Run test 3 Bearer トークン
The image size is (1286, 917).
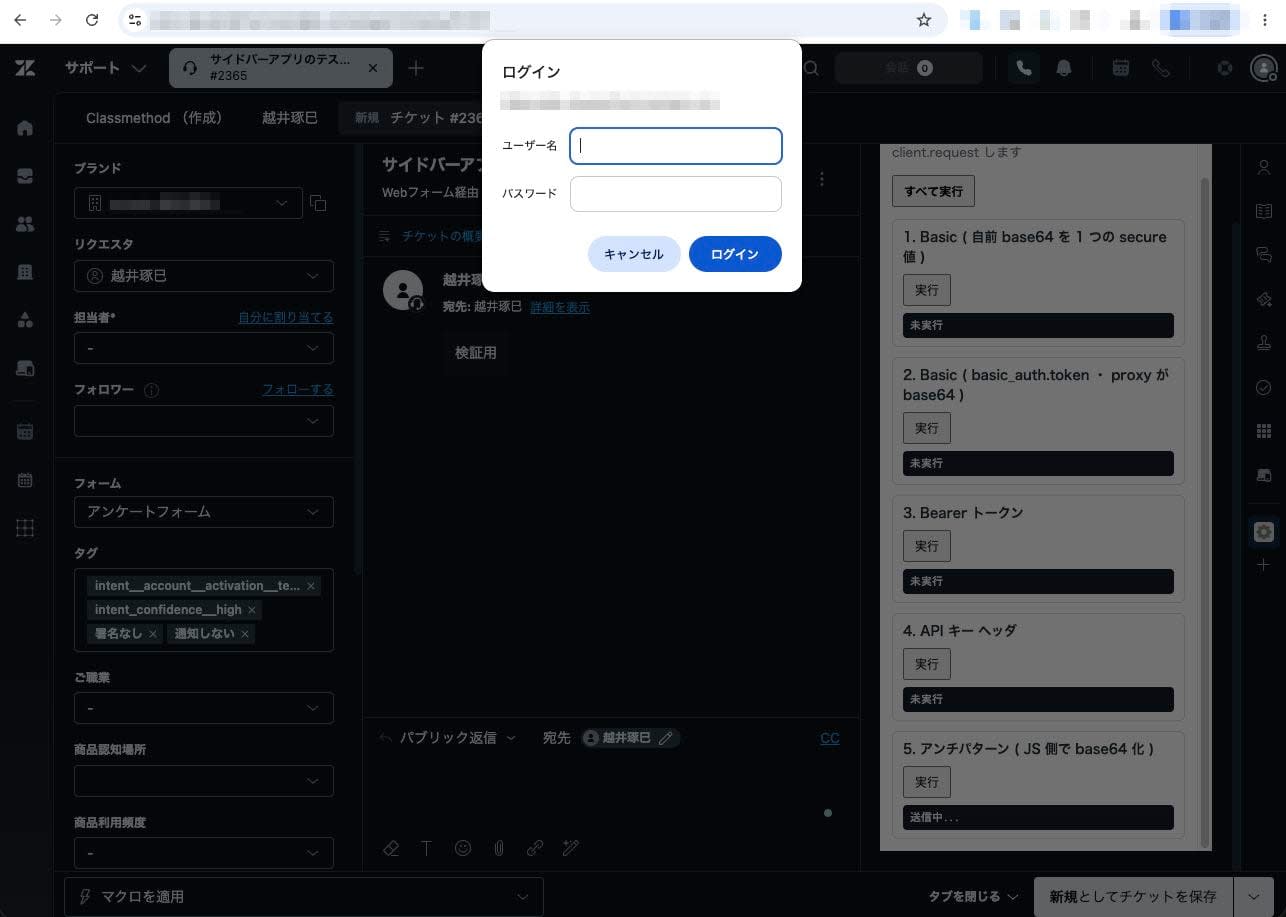coord(927,546)
